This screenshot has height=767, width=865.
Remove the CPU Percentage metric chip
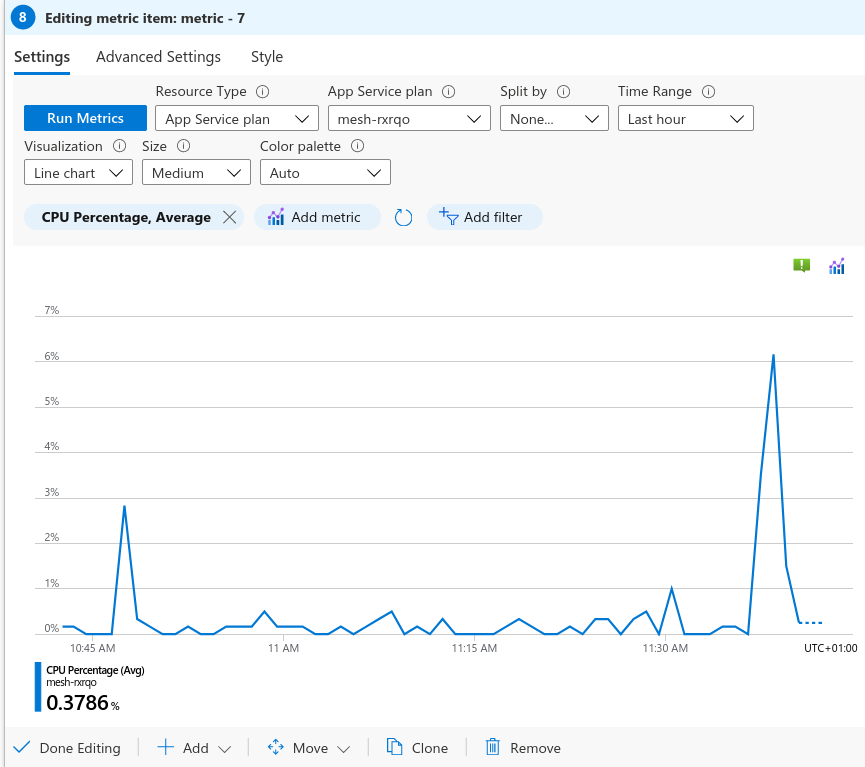click(229, 217)
